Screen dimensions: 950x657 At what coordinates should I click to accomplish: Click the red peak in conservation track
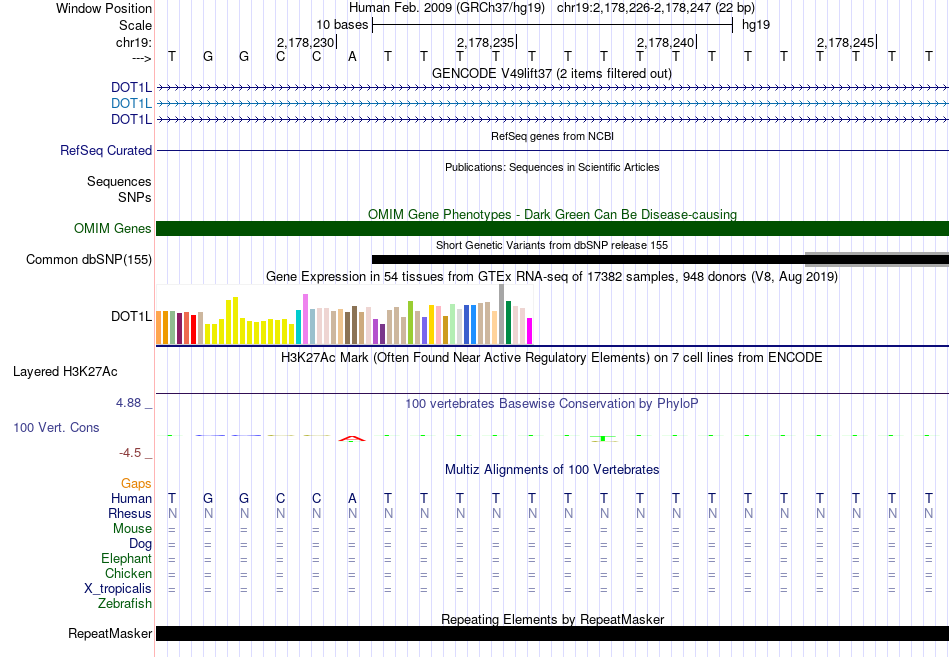point(352,438)
